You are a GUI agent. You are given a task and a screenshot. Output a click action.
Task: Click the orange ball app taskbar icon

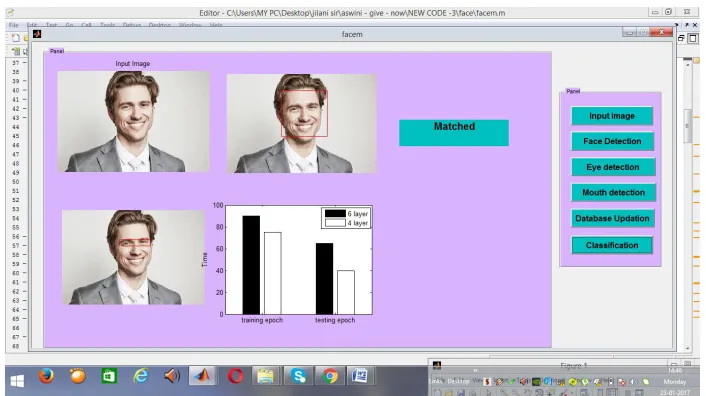tap(77, 376)
